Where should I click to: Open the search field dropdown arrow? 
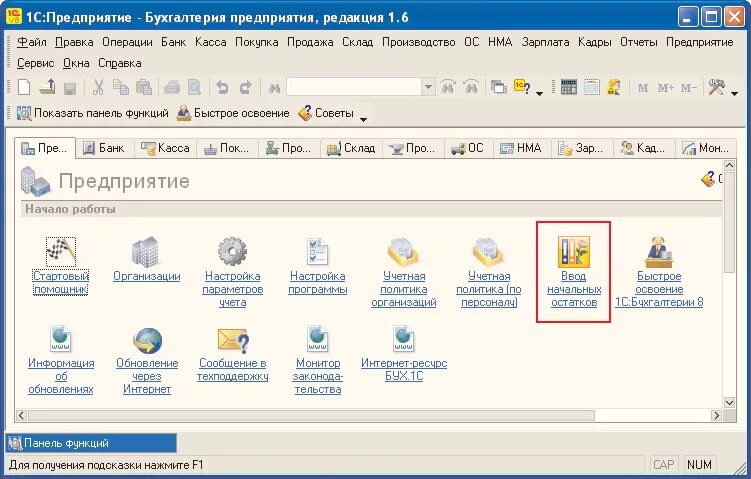point(428,87)
